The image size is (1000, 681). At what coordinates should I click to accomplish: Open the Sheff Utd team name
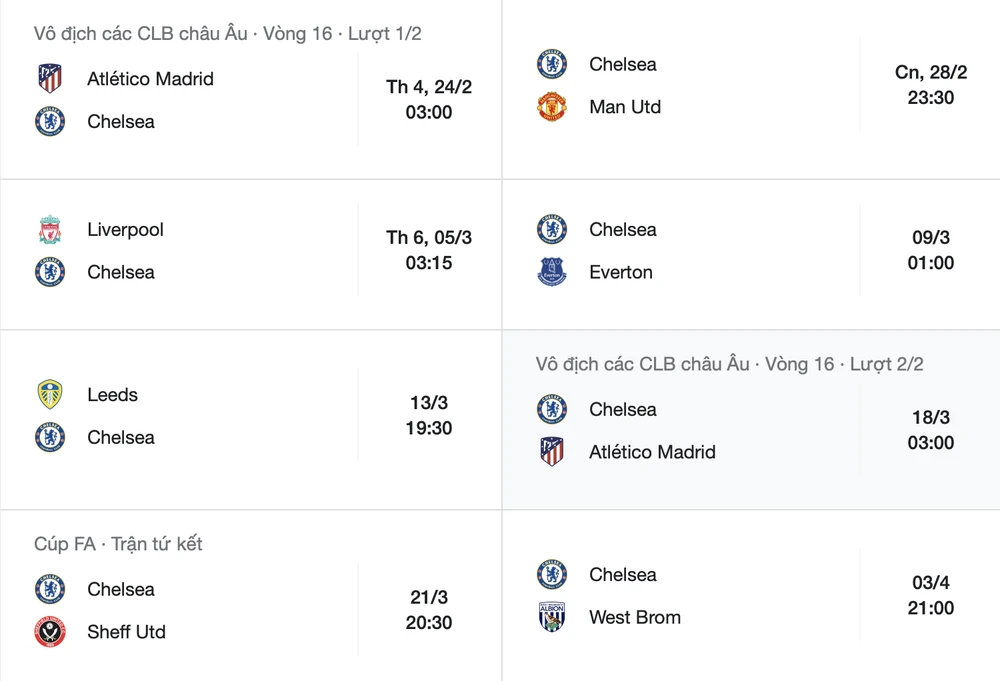[126, 632]
